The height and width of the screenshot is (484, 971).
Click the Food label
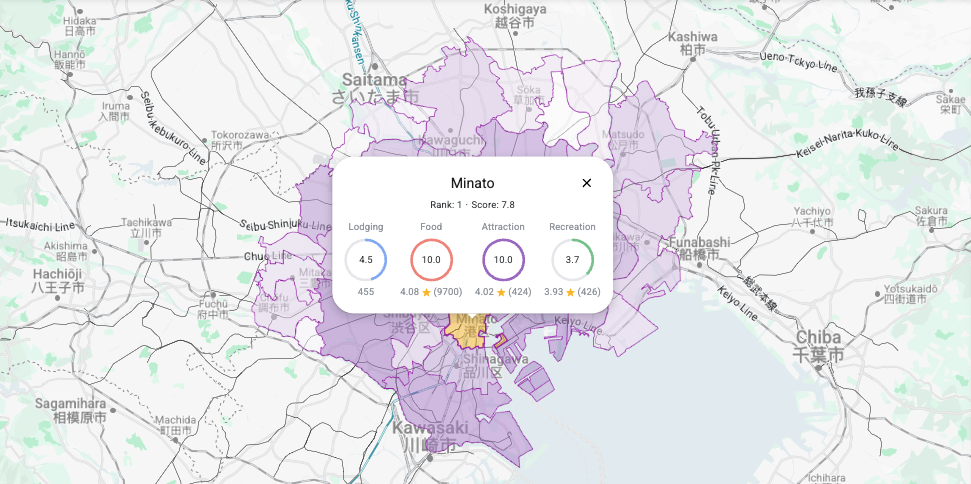click(x=431, y=227)
